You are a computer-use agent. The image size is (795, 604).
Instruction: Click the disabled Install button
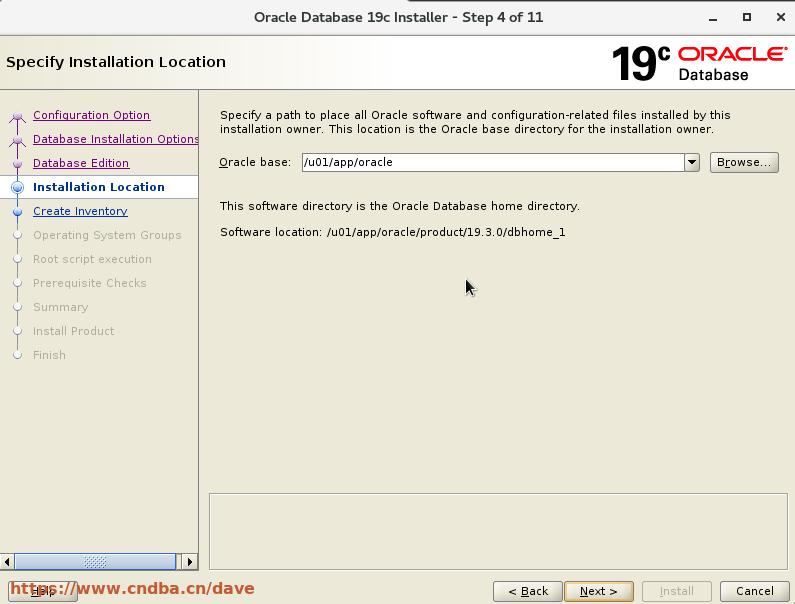click(677, 591)
